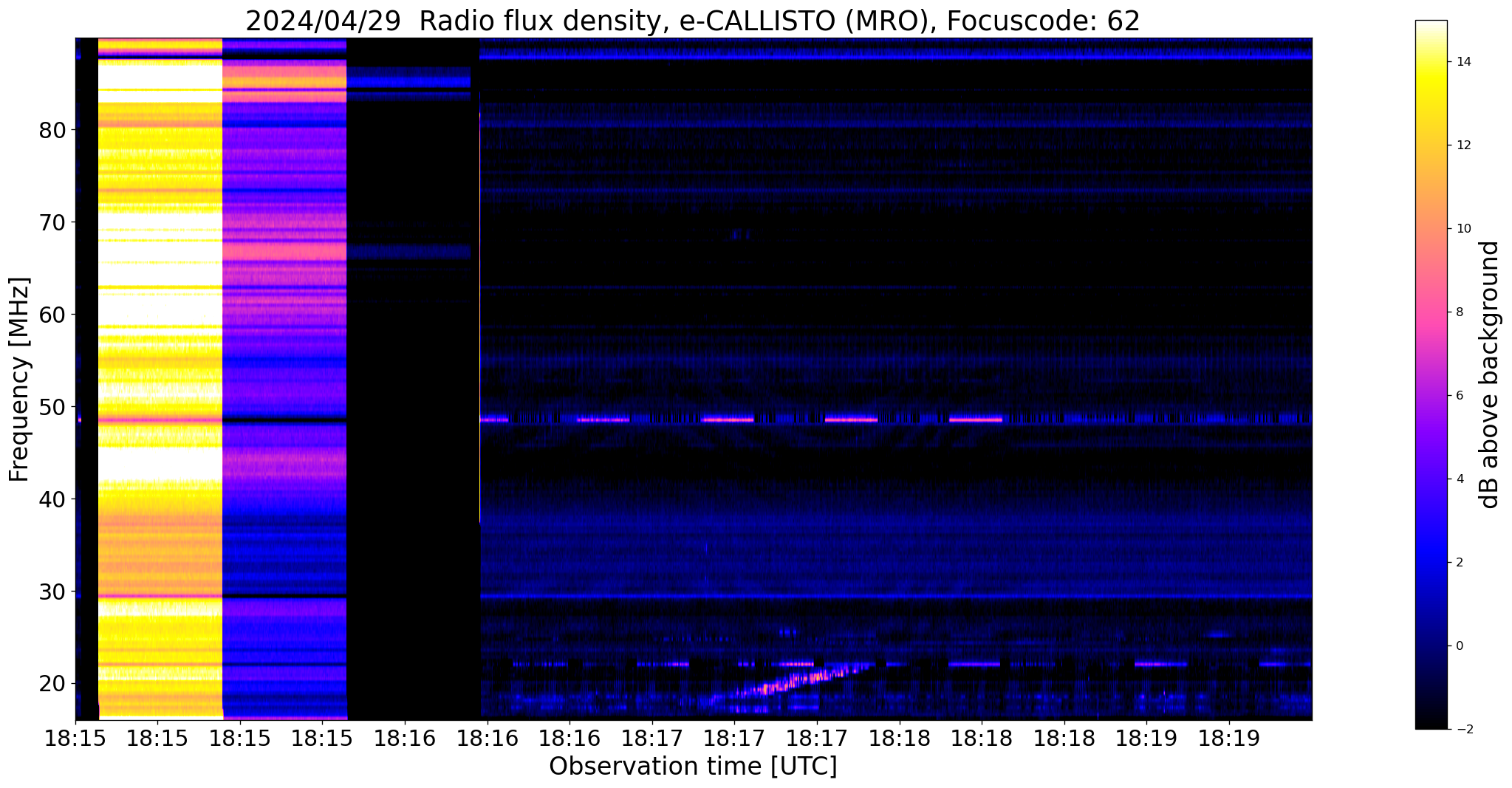The image size is (1512, 788).
Task: Click the 6 tick label on colorbar
Action: (x=1460, y=396)
